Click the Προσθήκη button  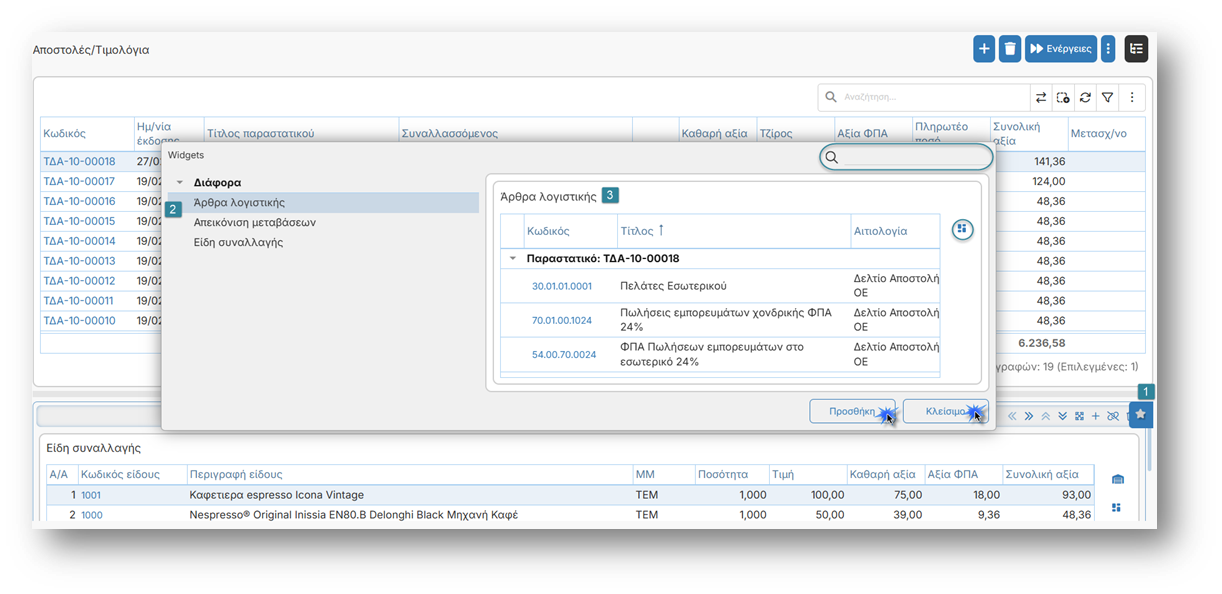(x=852, y=411)
